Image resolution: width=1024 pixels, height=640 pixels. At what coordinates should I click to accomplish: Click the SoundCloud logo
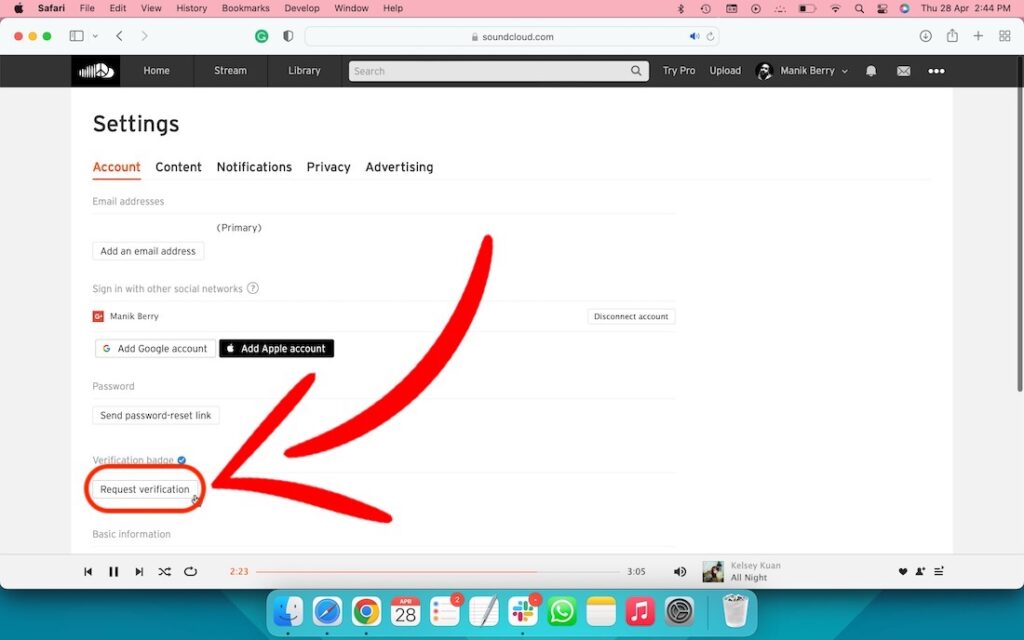(x=95, y=71)
